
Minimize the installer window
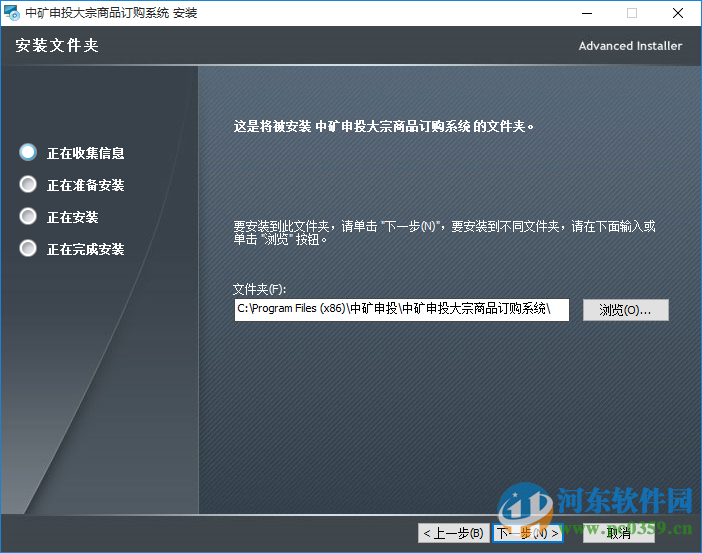pos(587,13)
